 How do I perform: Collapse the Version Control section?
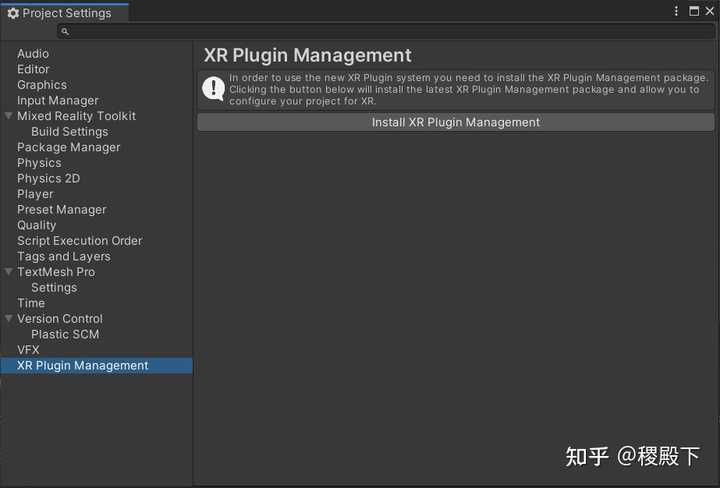point(8,319)
